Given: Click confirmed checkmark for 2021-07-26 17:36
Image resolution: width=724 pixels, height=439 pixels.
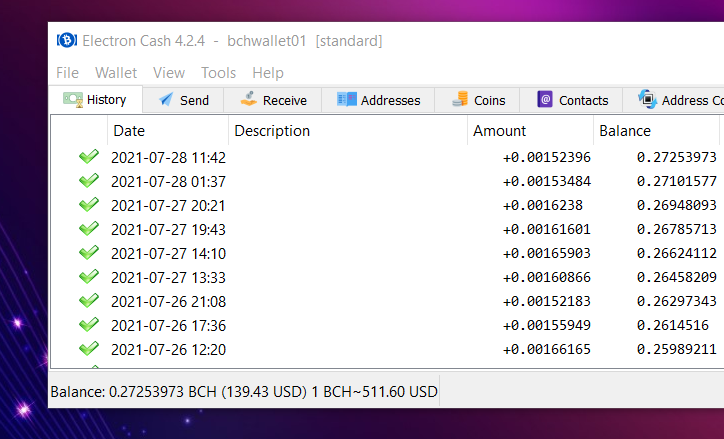Looking at the screenshot, I should click(x=89, y=325).
